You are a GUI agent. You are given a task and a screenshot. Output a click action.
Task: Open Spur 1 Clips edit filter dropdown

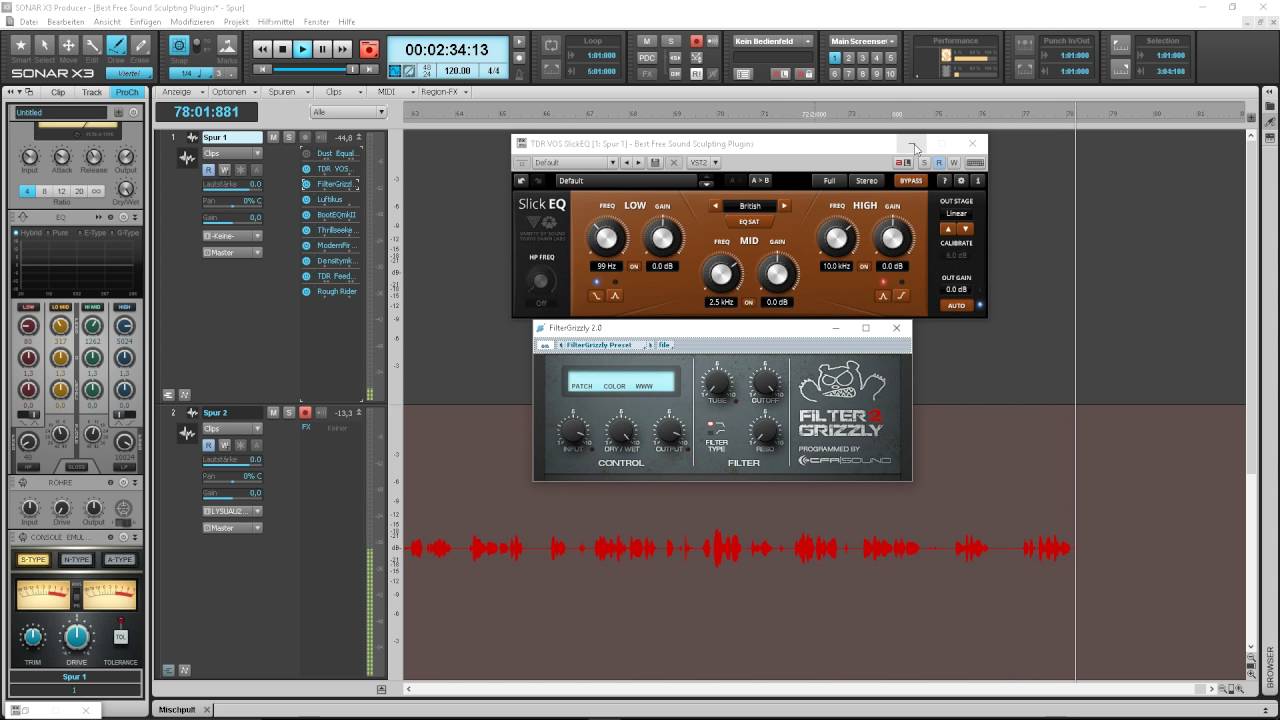232,153
